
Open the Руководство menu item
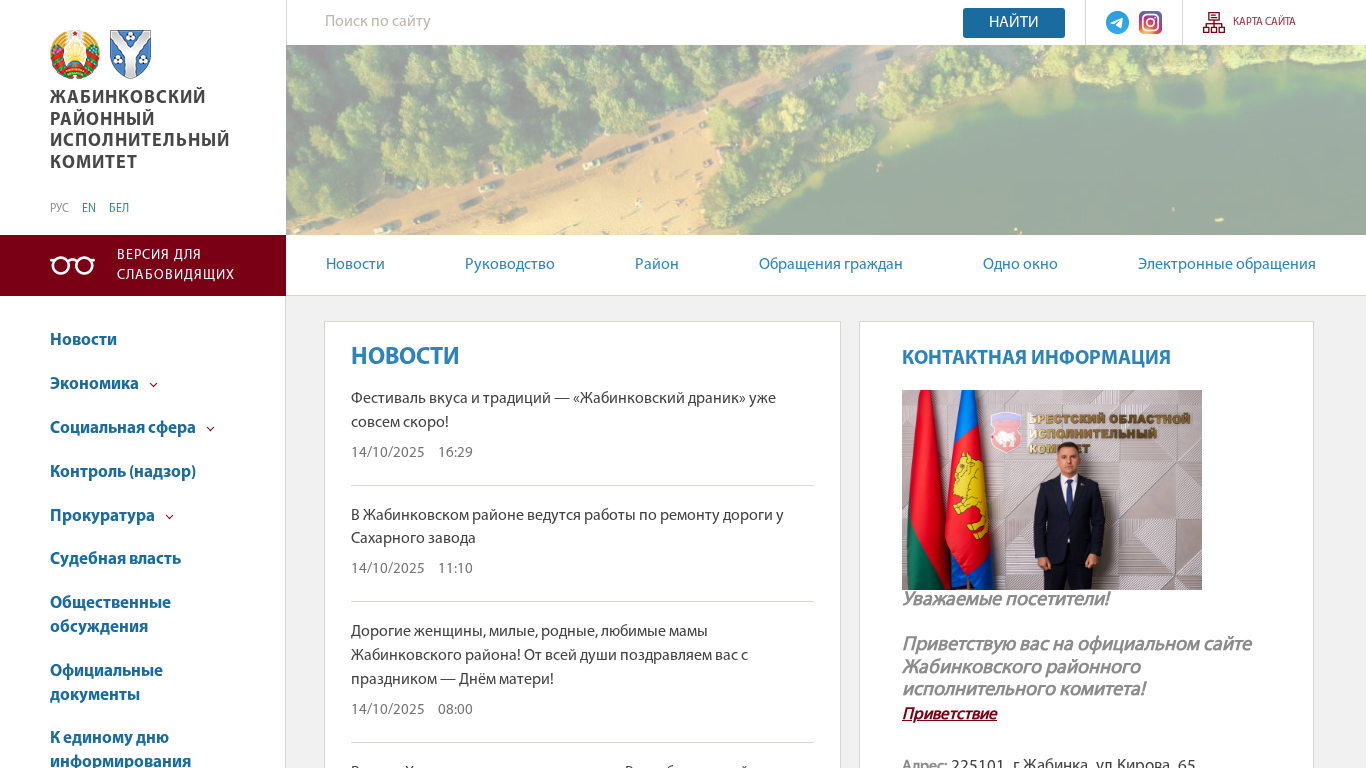coord(510,265)
